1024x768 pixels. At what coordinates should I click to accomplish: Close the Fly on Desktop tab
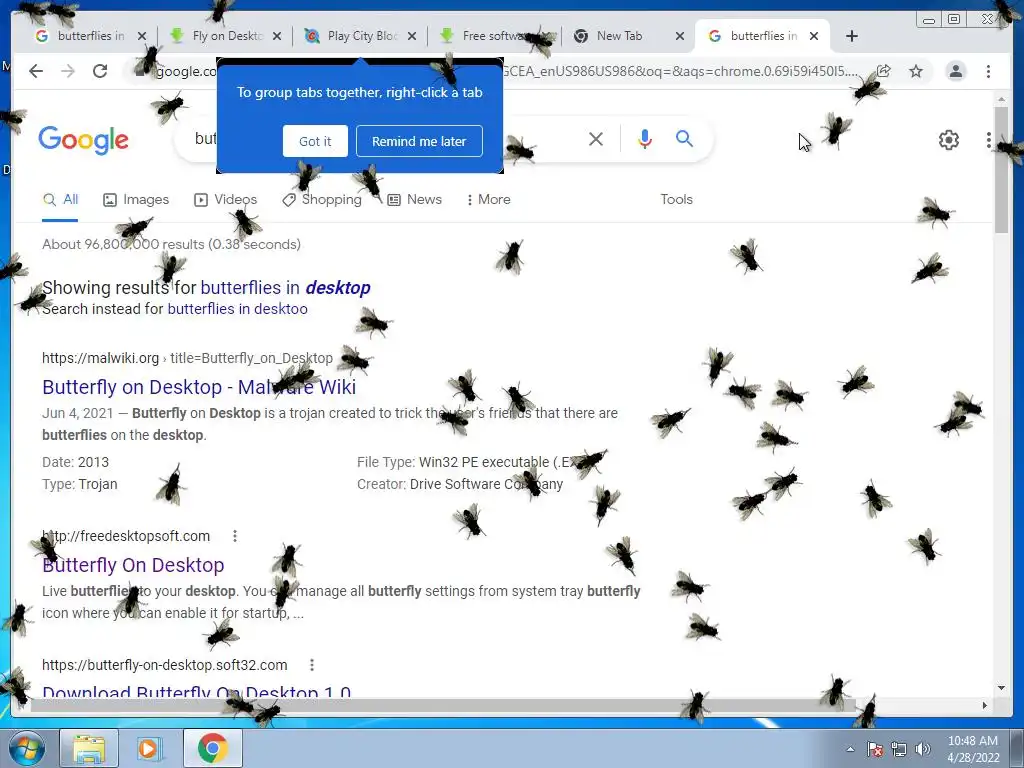[277, 36]
